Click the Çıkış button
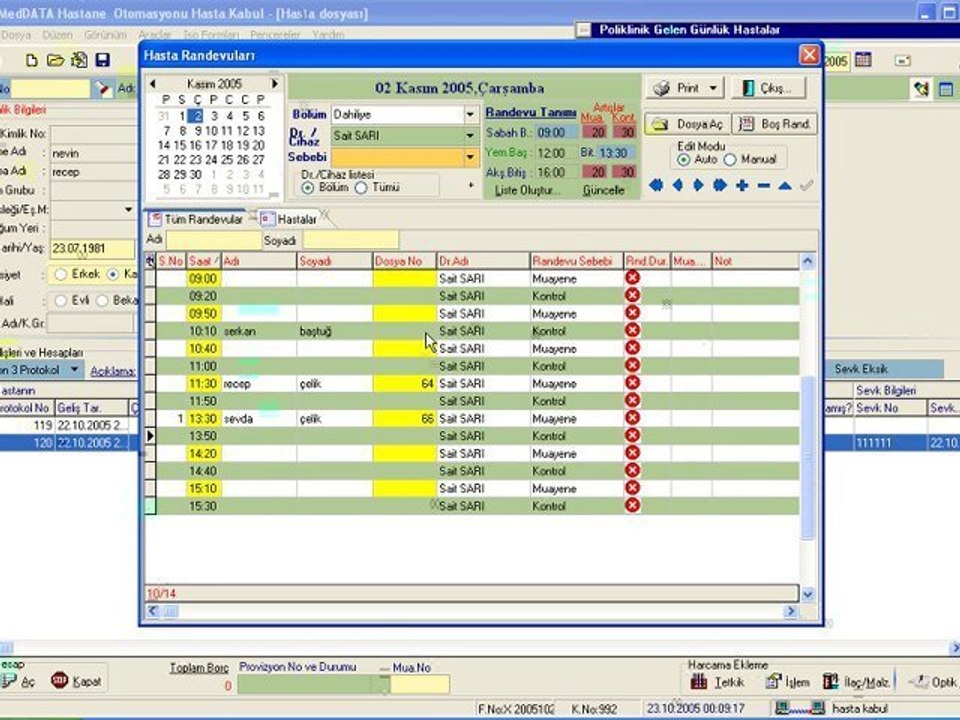960x720 pixels. click(x=768, y=88)
